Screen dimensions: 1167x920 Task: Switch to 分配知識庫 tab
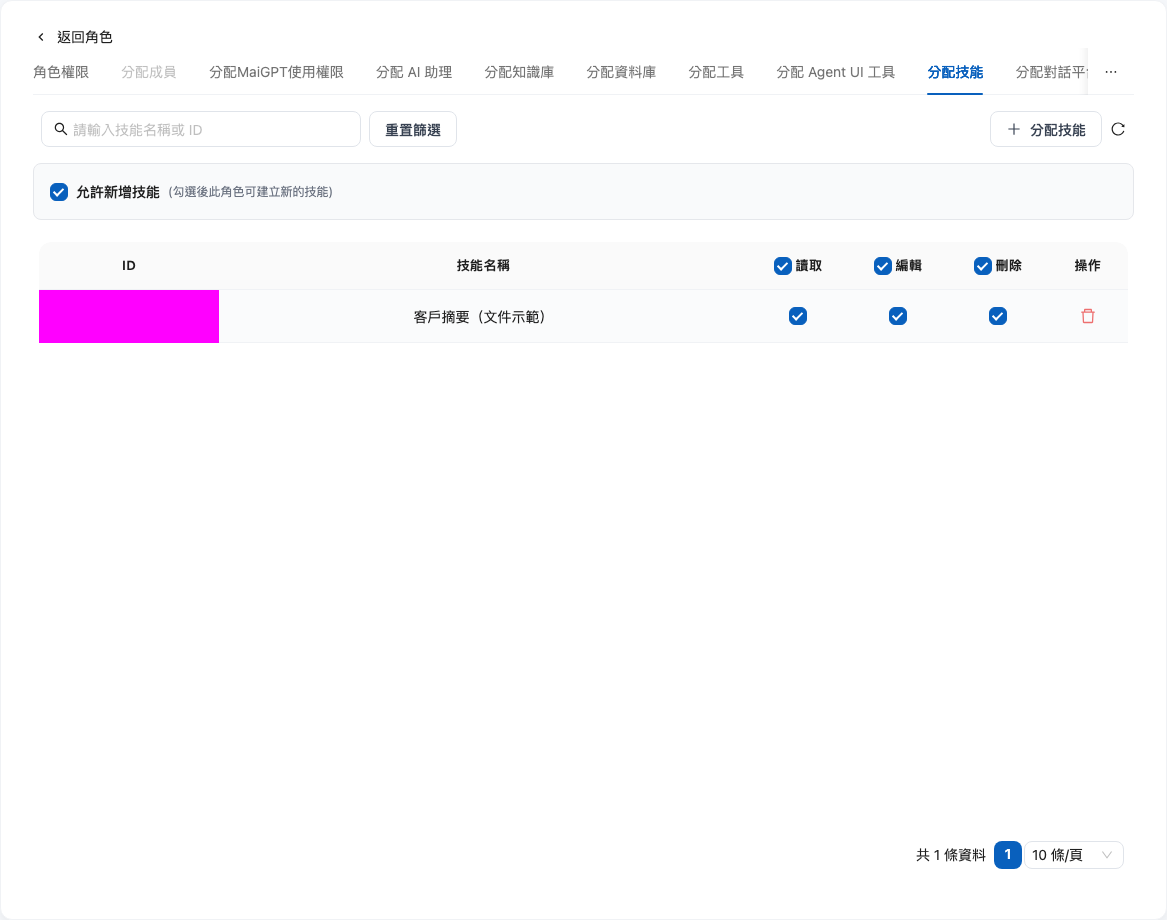519,72
